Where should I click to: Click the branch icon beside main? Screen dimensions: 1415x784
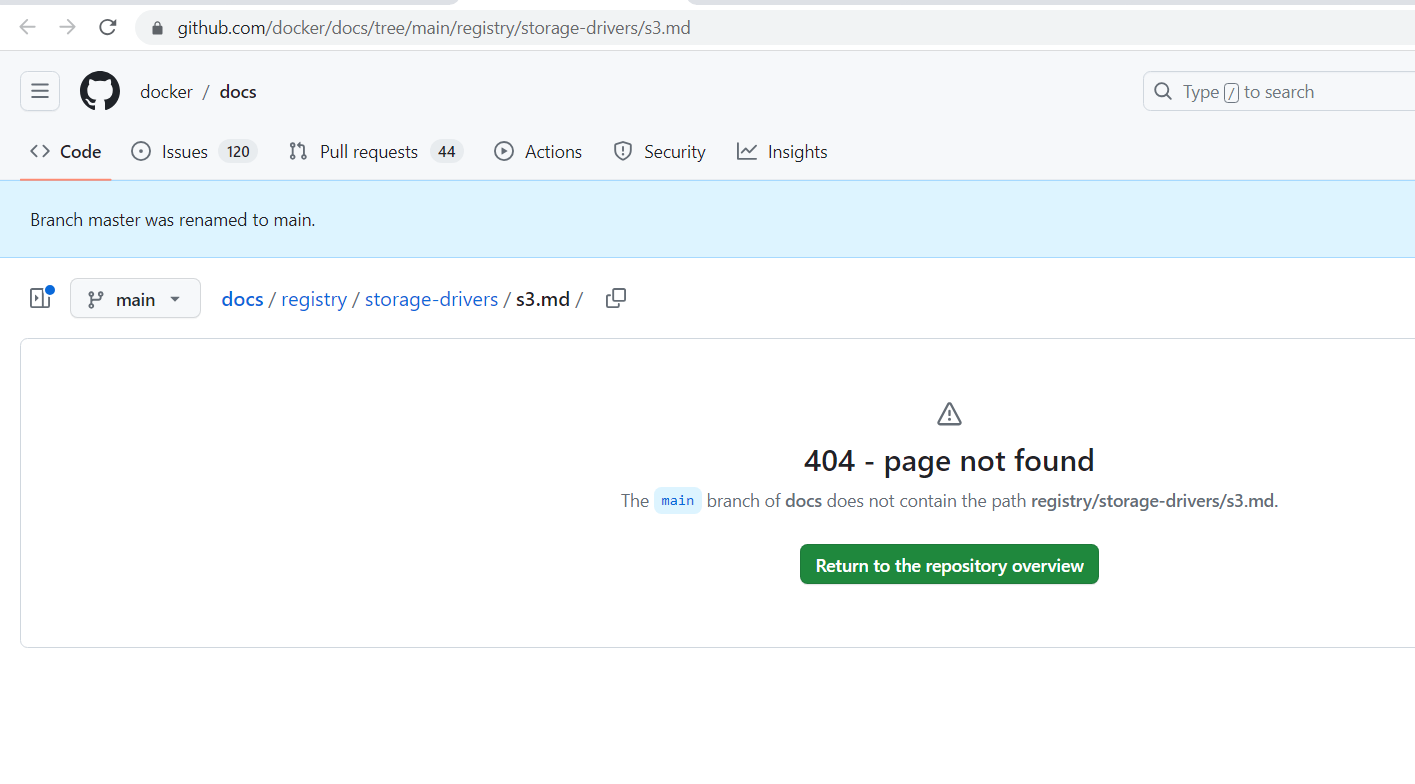[x=96, y=298]
